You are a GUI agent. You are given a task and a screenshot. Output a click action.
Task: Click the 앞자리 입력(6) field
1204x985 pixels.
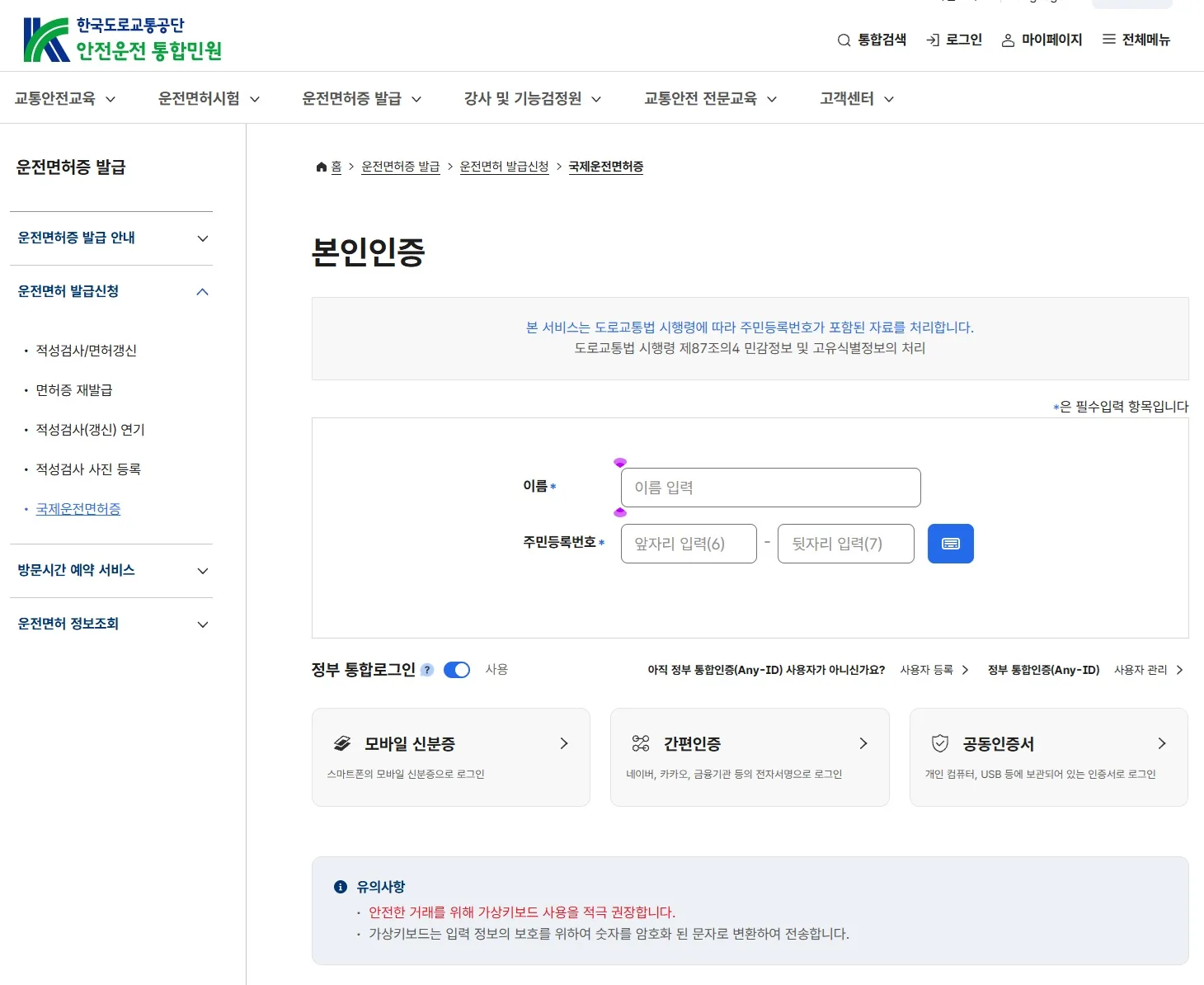[689, 544]
